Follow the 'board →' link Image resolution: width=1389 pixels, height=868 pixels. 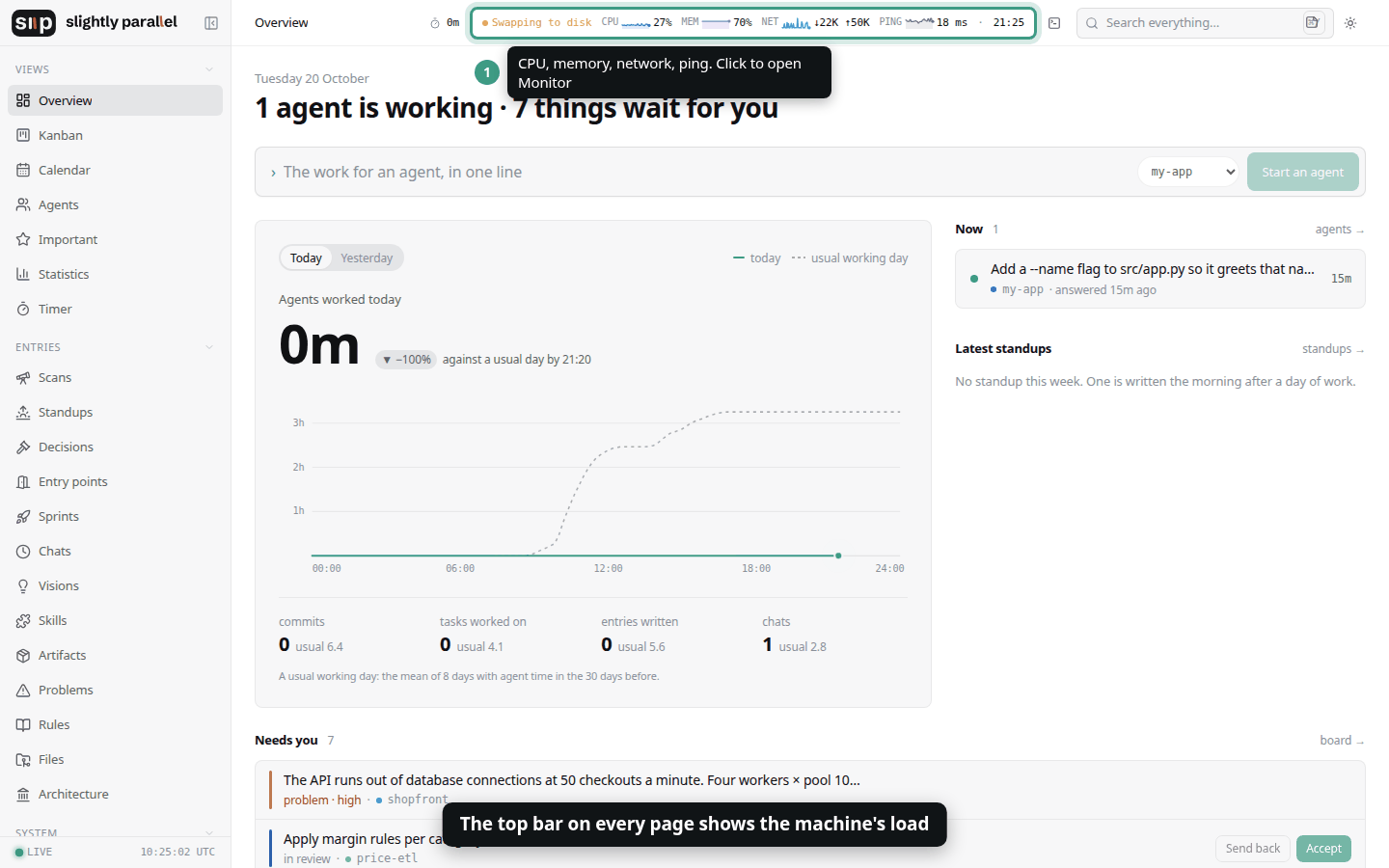click(x=1342, y=741)
